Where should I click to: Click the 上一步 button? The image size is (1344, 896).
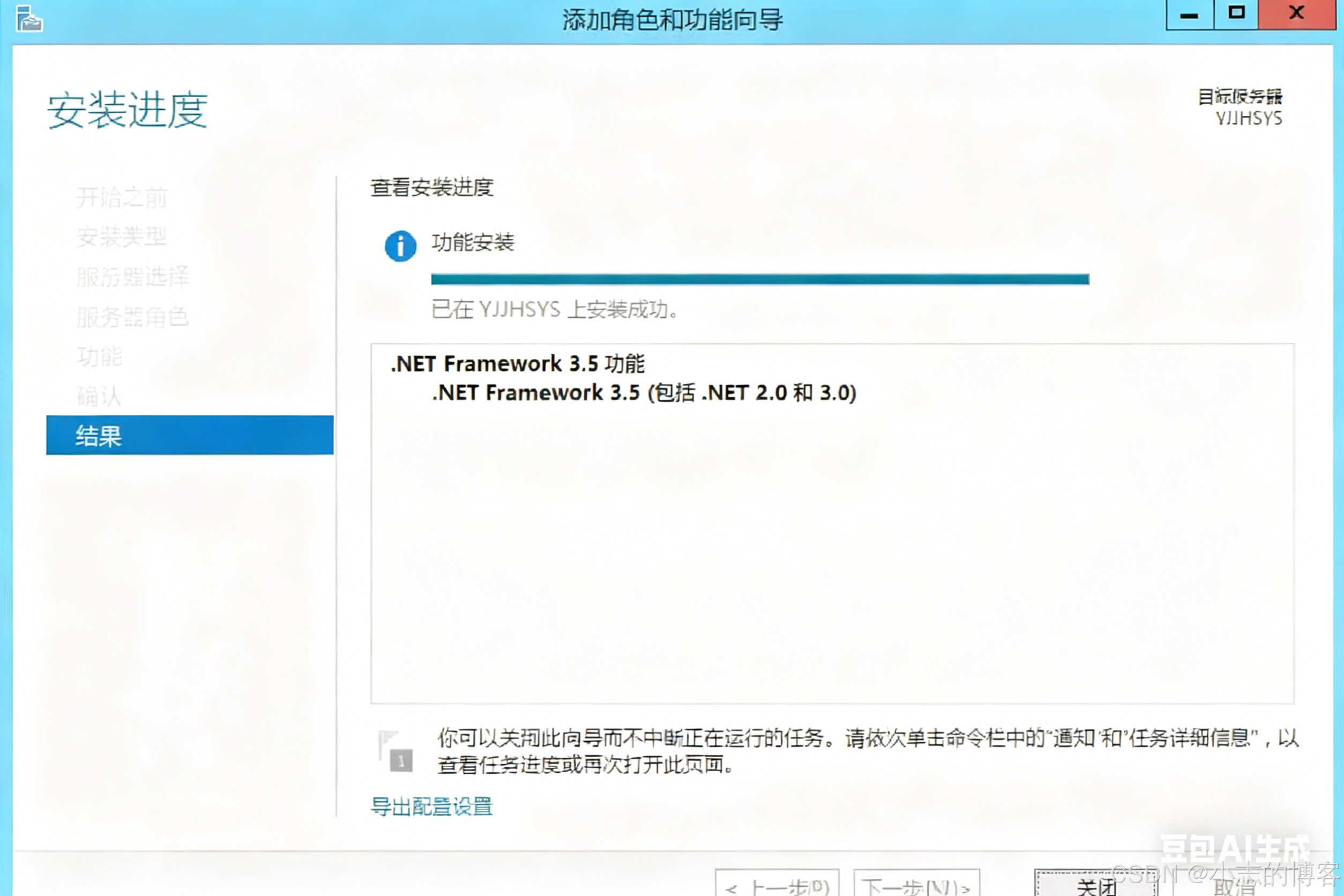(776, 886)
